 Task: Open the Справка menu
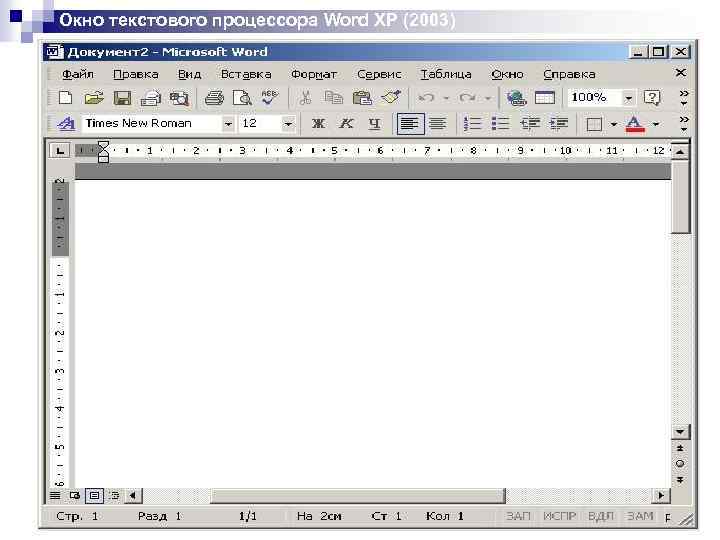pos(569,74)
